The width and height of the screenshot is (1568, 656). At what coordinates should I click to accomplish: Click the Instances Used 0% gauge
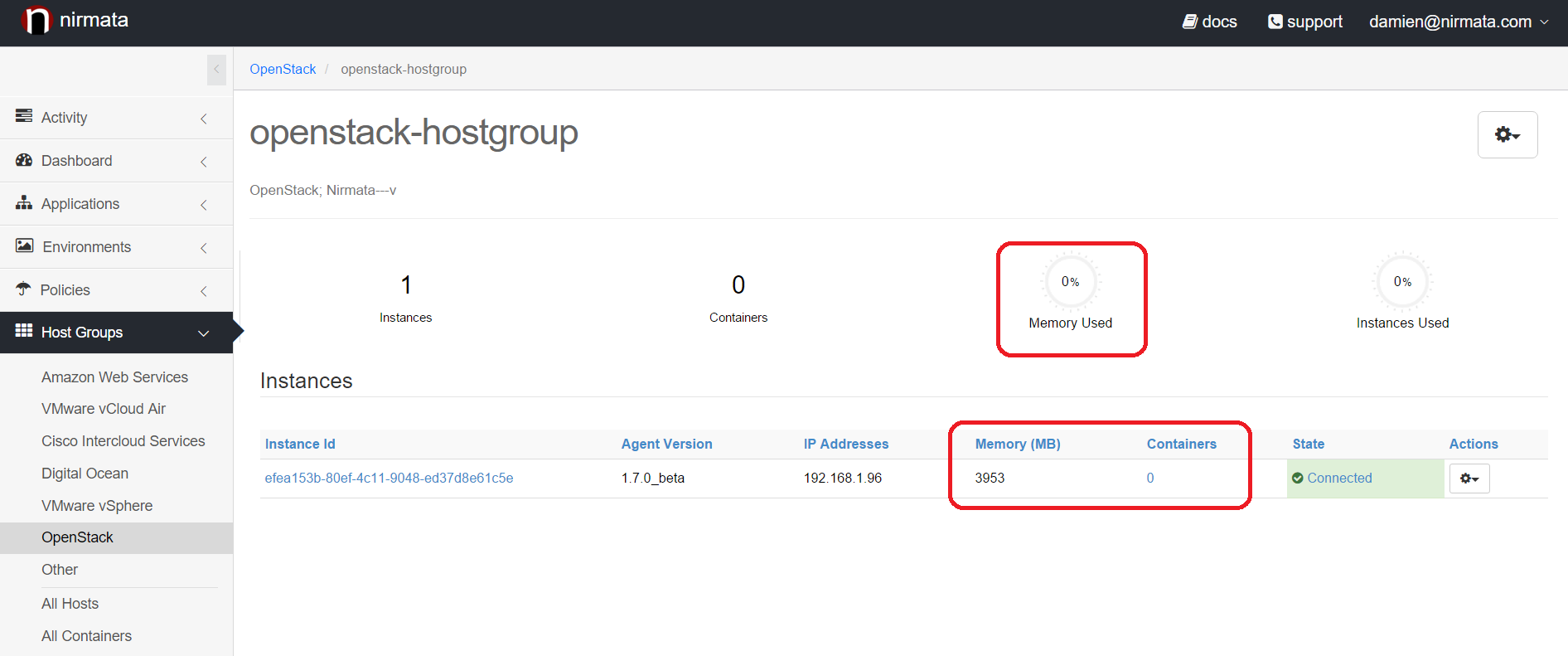tap(1402, 282)
